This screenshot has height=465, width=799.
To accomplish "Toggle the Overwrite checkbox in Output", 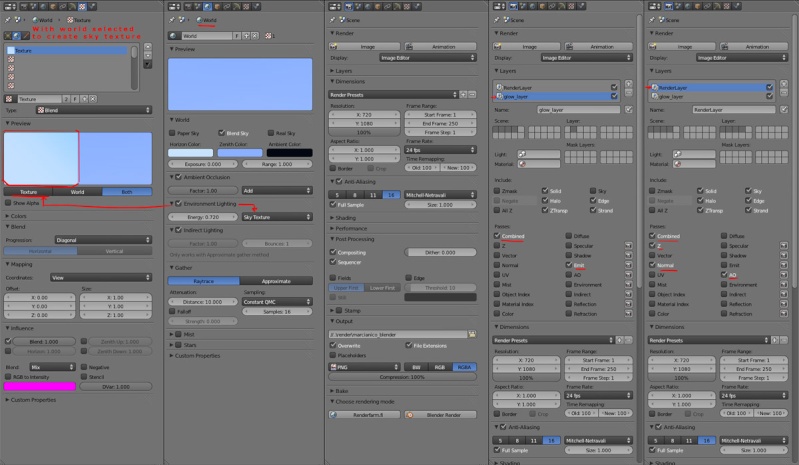I will pyautogui.click(x=333, y=345).
